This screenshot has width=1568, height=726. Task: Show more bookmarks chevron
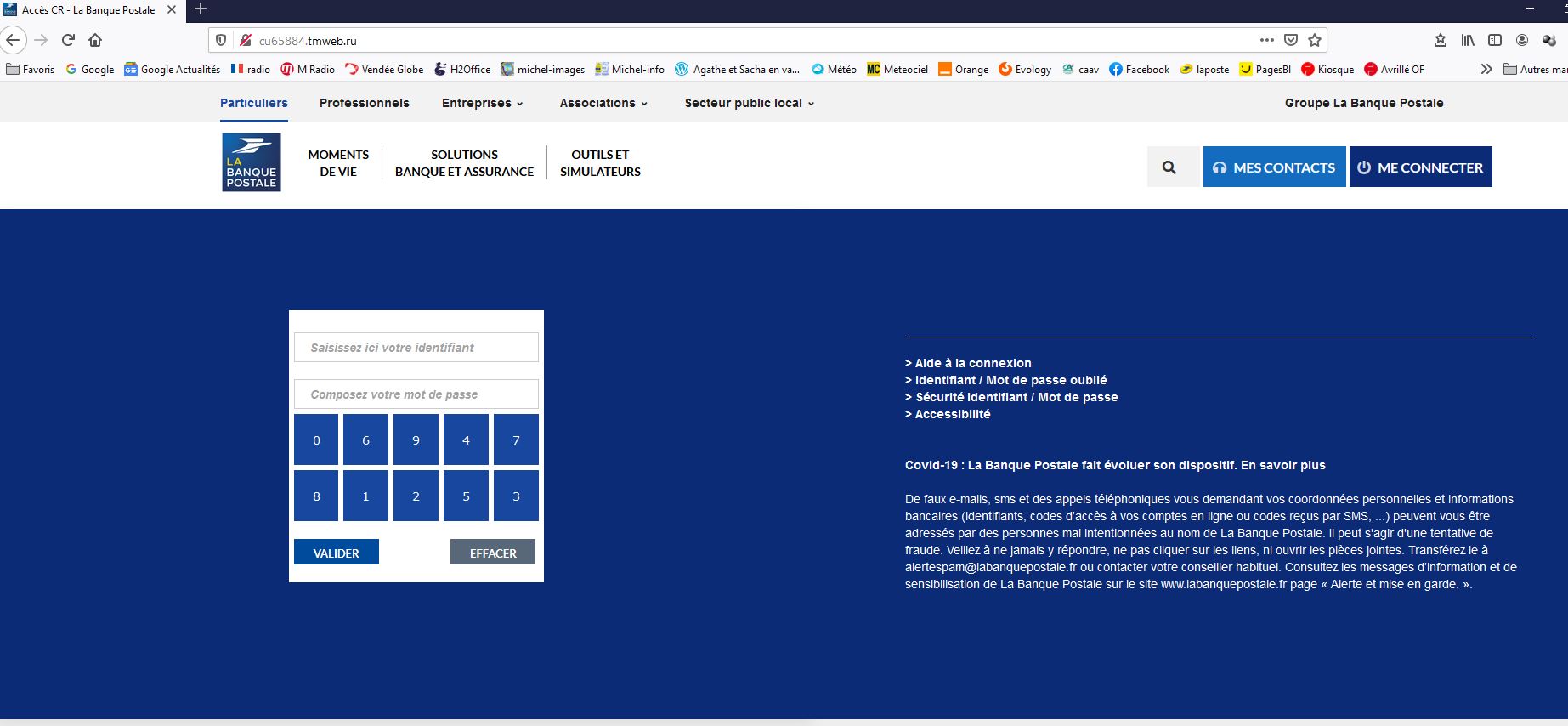1486,69
